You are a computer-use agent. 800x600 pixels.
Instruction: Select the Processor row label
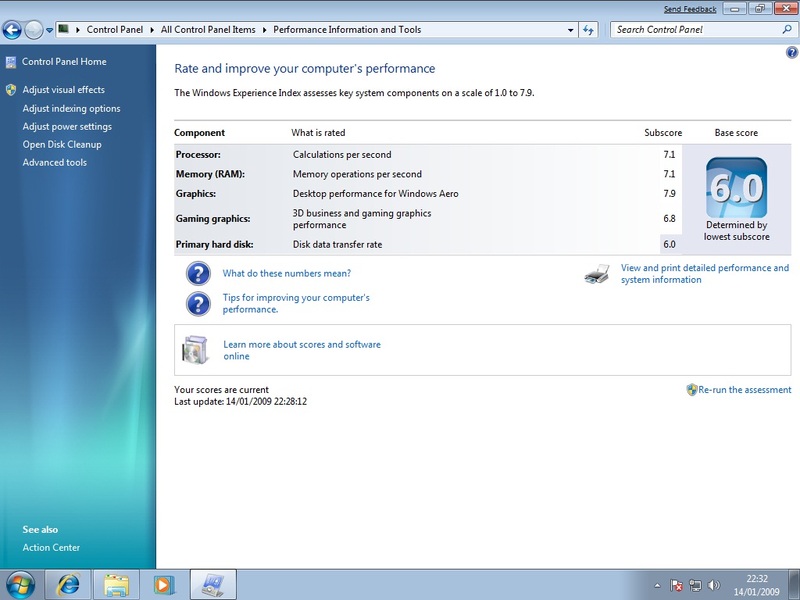[198, 155]
